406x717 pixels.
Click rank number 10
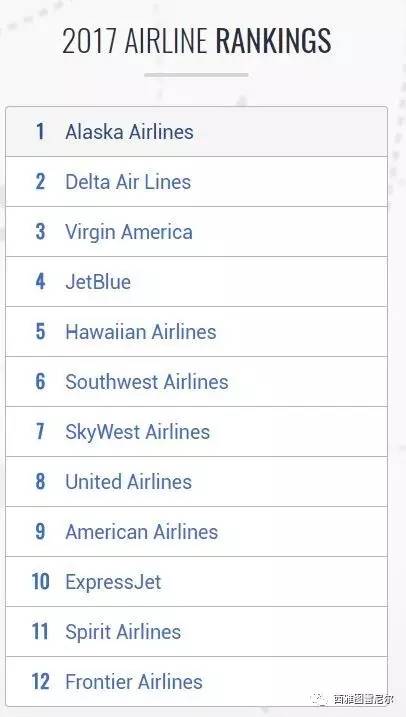click(40, 581)
